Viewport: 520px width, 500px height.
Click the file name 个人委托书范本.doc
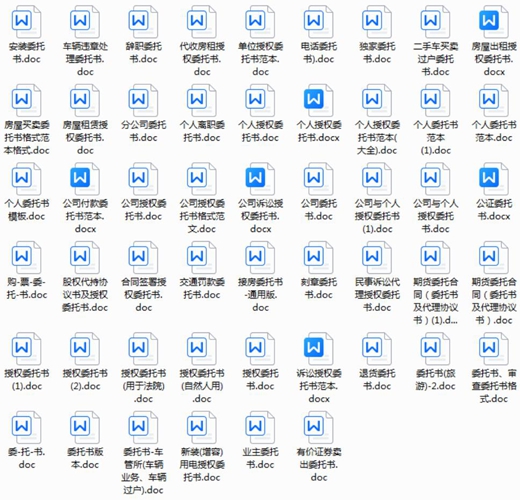[x=494, y=131]
